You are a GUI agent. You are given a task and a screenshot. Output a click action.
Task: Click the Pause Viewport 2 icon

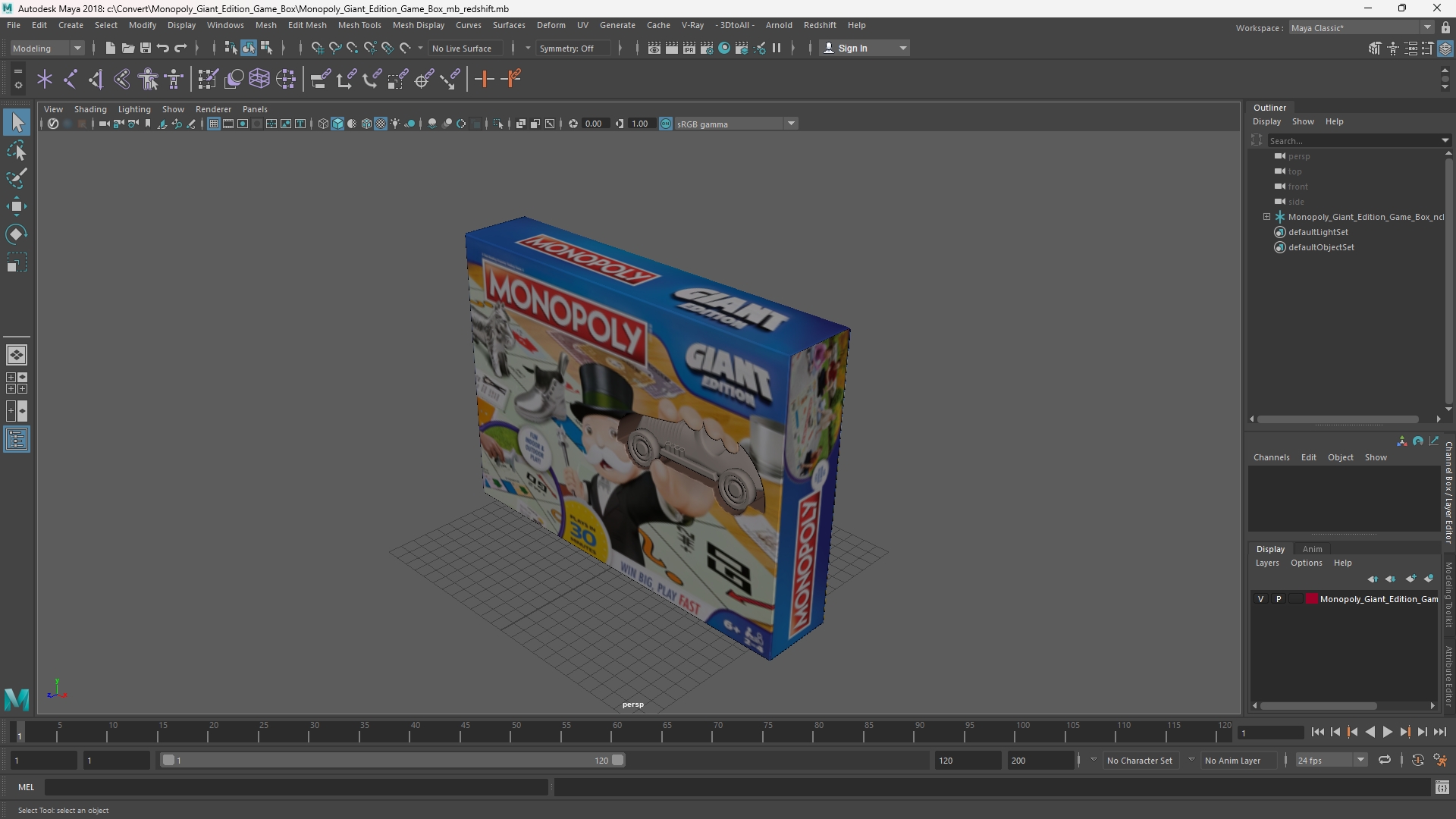point(777,48)
